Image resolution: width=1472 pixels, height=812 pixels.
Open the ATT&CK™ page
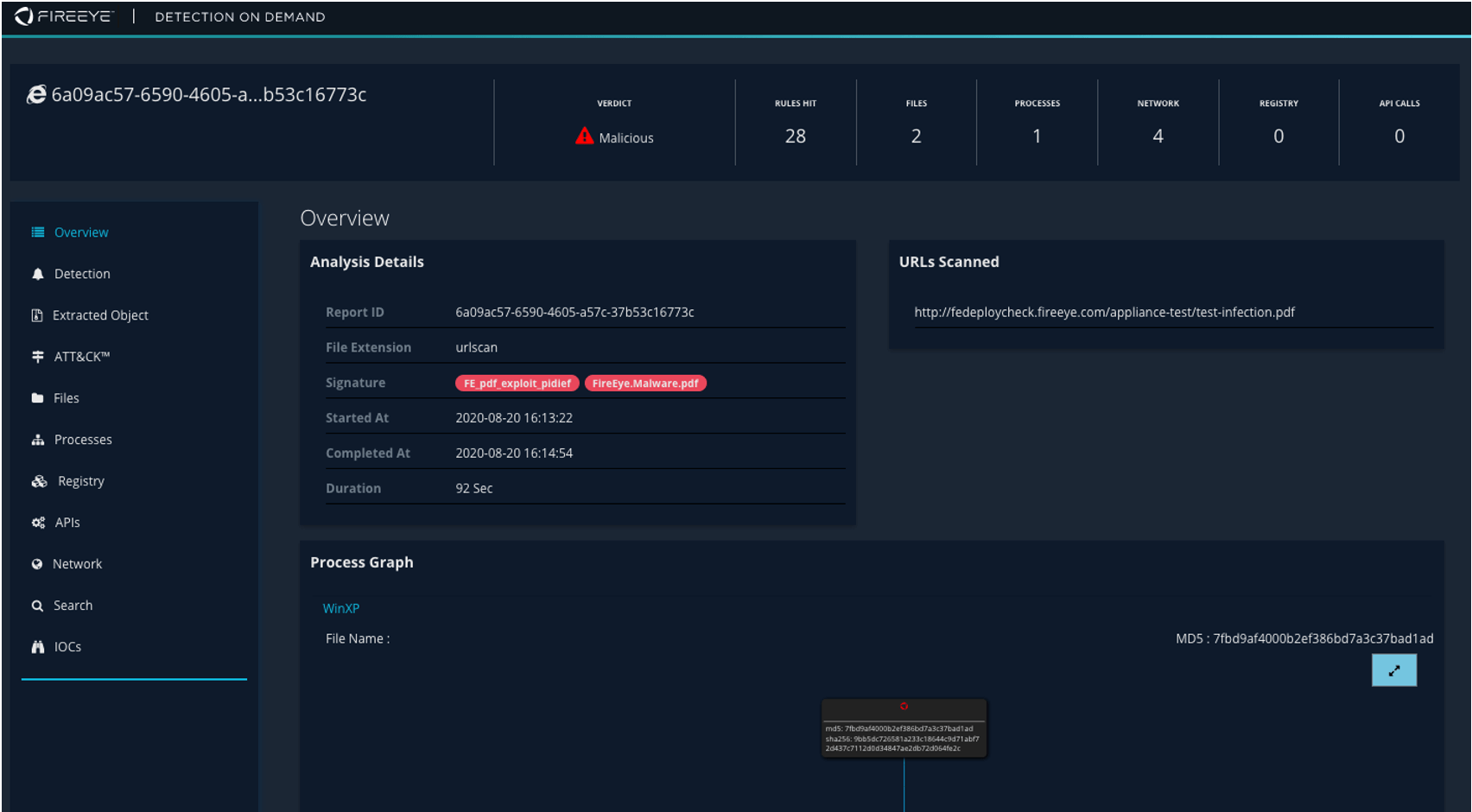click(82, 357)
